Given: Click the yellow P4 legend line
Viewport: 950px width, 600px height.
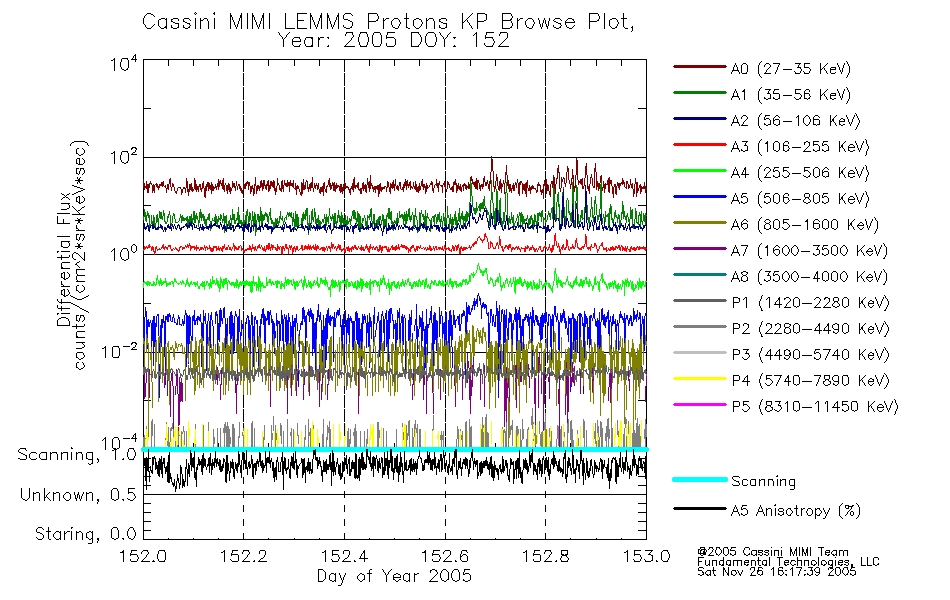Looking at the screenshot, I should tap(700, 379).
